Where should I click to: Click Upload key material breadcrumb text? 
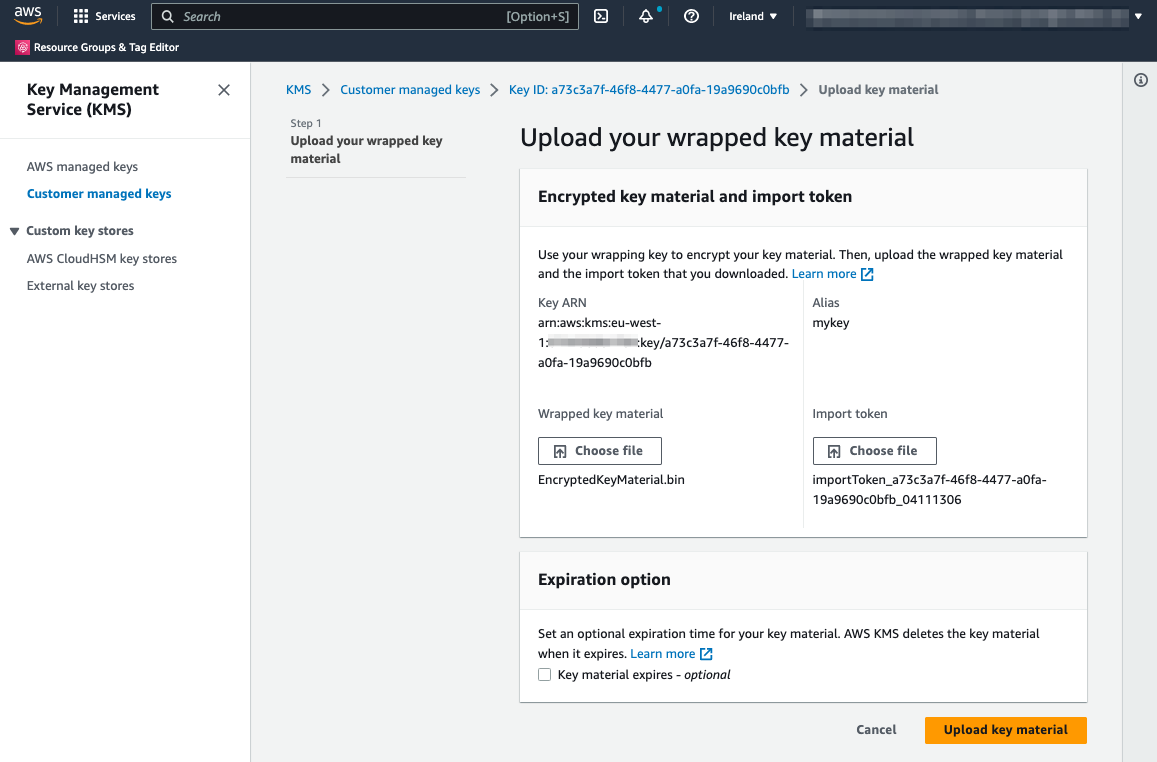[x=878, y=89]
